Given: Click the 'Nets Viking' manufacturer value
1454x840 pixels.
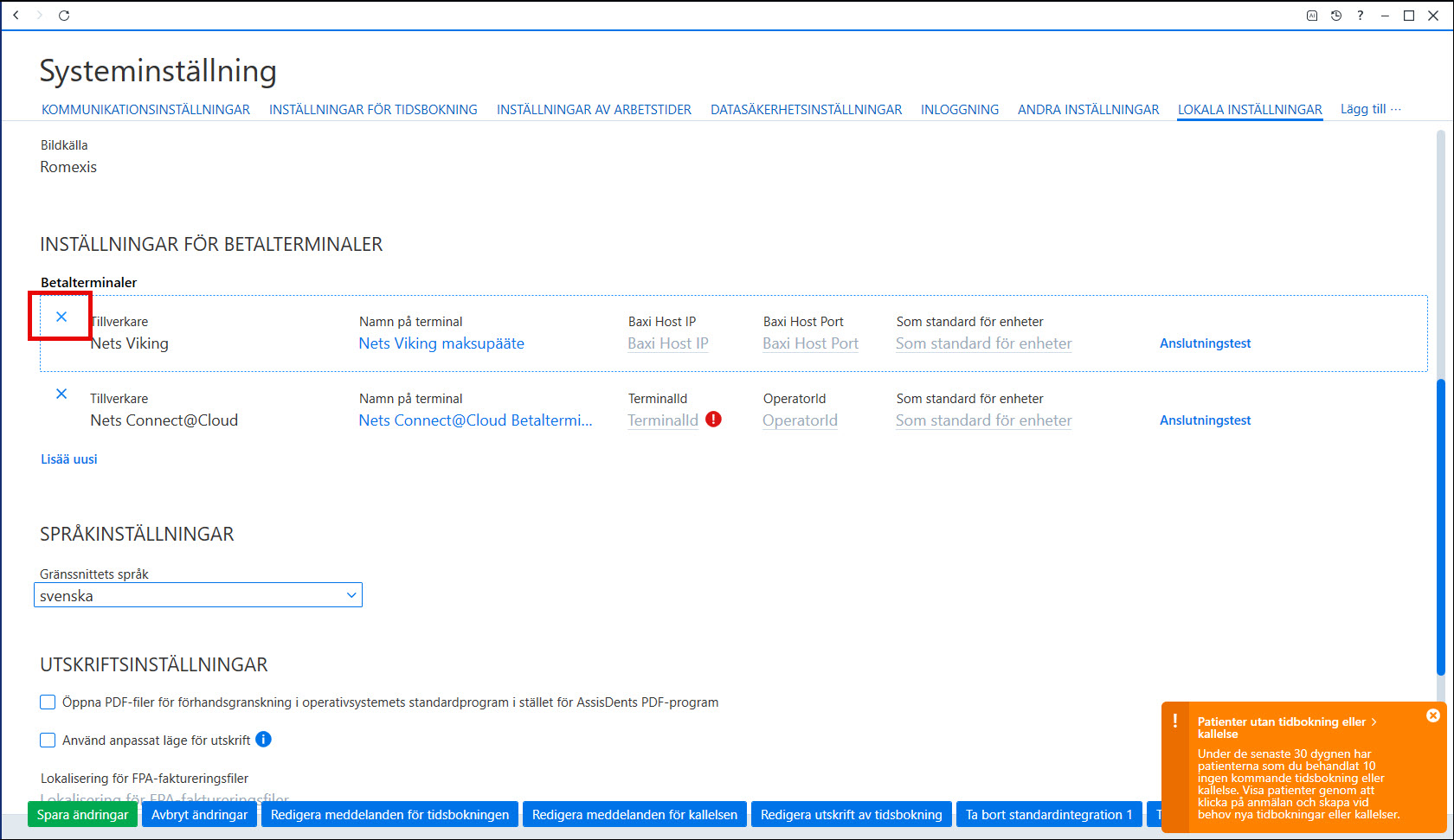Looking at the screenshot, I should click(x=130, y=343).
